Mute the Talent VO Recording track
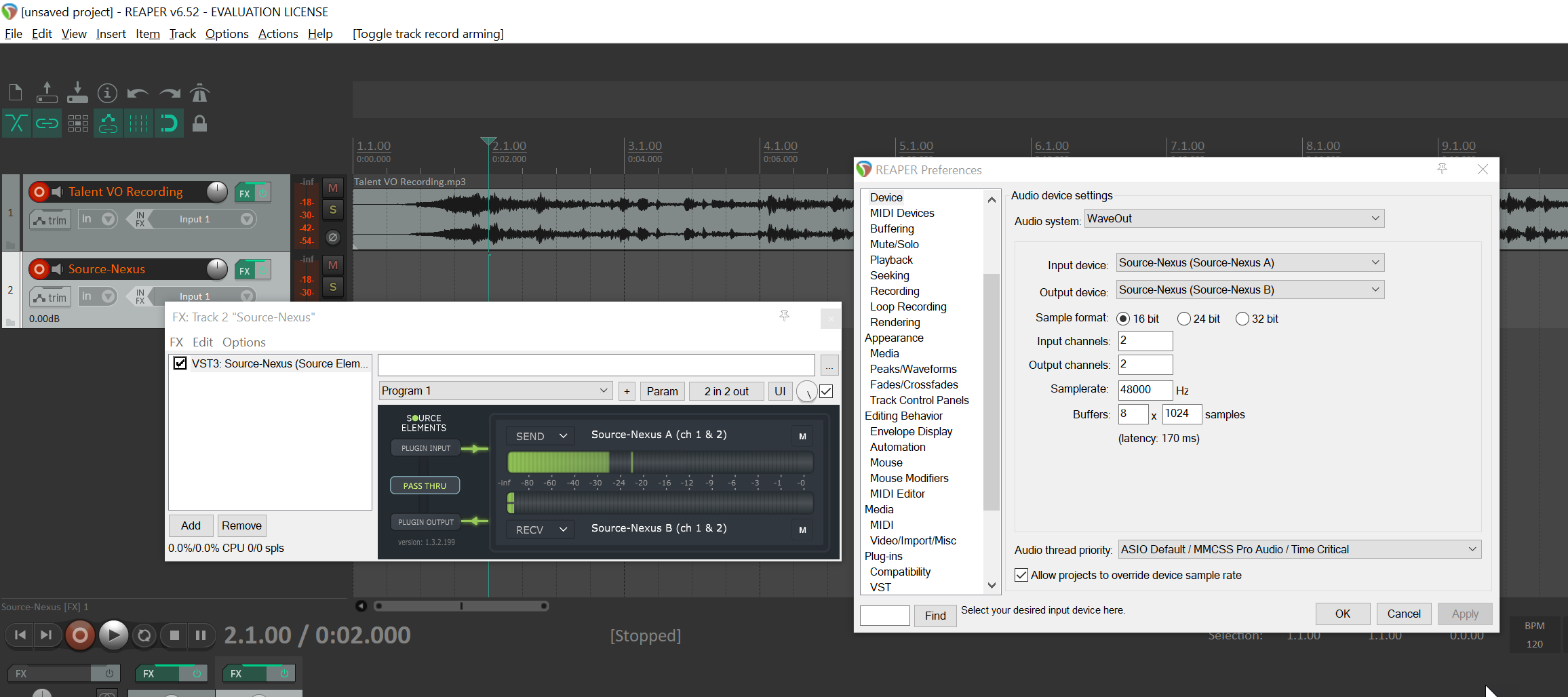 pos(332,188)
